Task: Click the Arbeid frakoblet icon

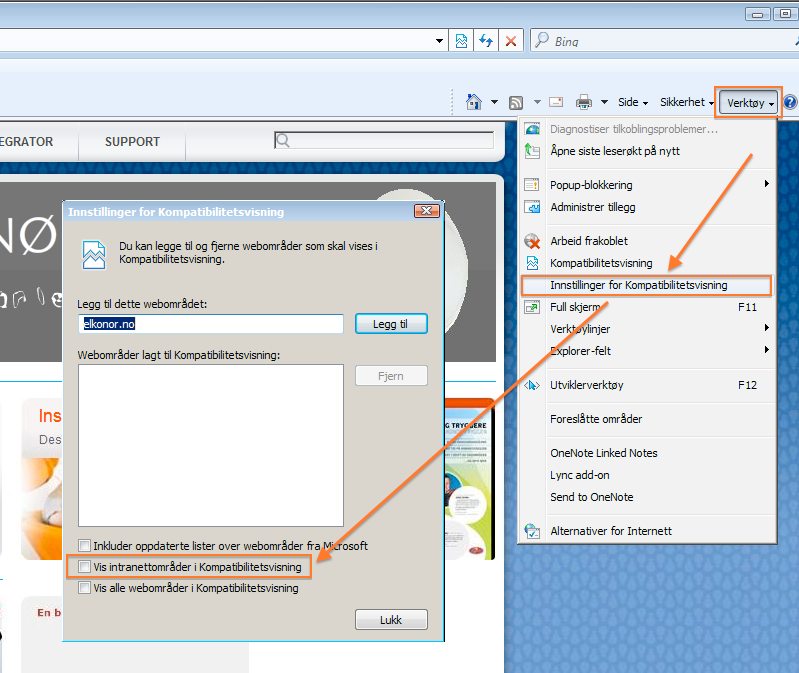Action: [x=532, y=241]
